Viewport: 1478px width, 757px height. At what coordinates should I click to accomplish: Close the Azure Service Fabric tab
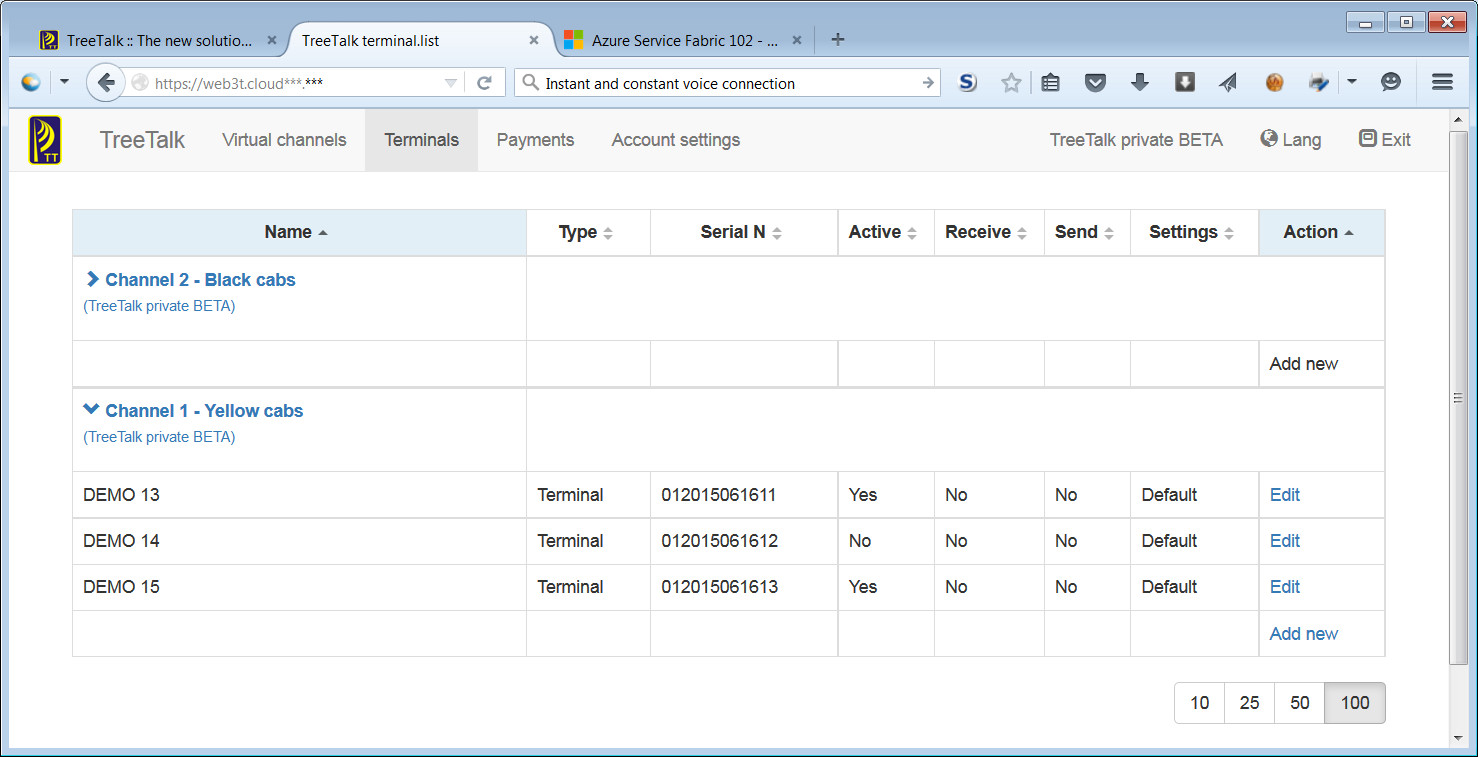tap(797, 41)
